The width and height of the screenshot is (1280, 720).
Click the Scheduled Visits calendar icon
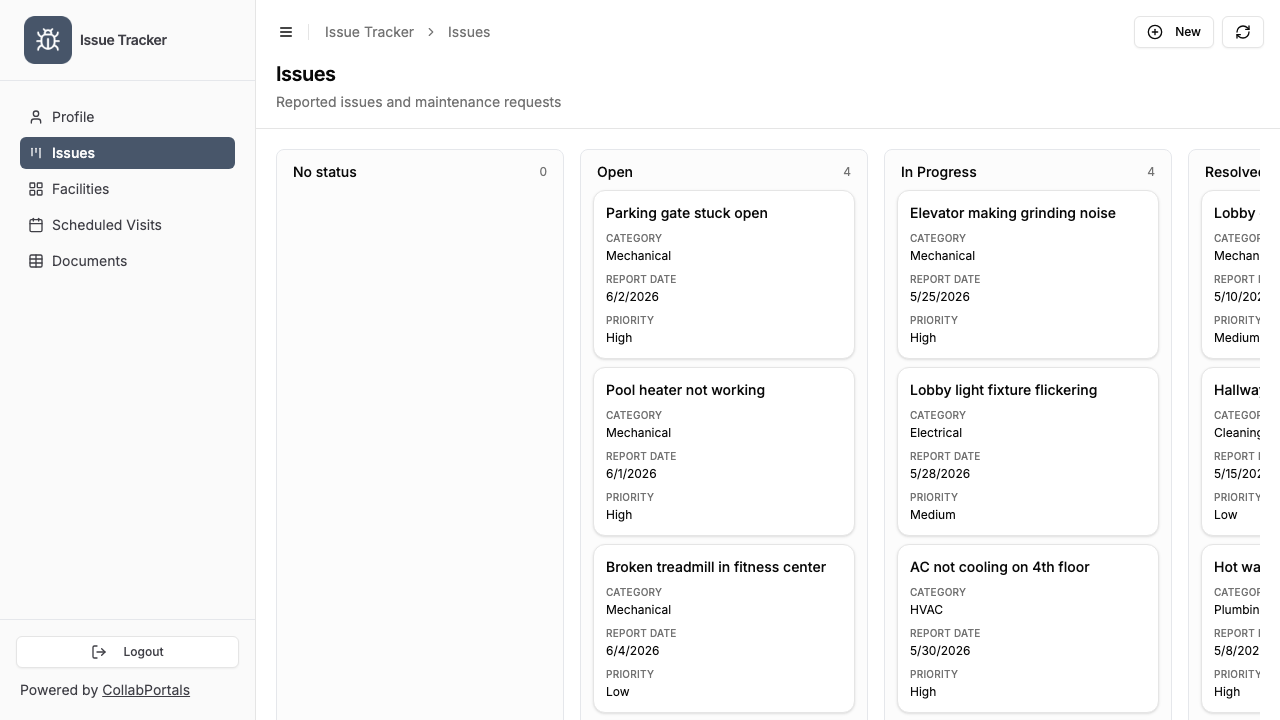click(x=36, y=225)
